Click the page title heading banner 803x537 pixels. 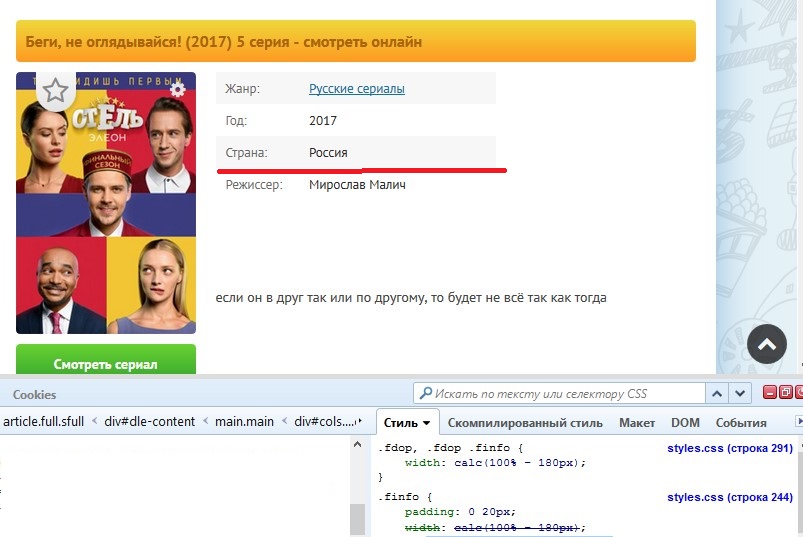coord(356,41)
